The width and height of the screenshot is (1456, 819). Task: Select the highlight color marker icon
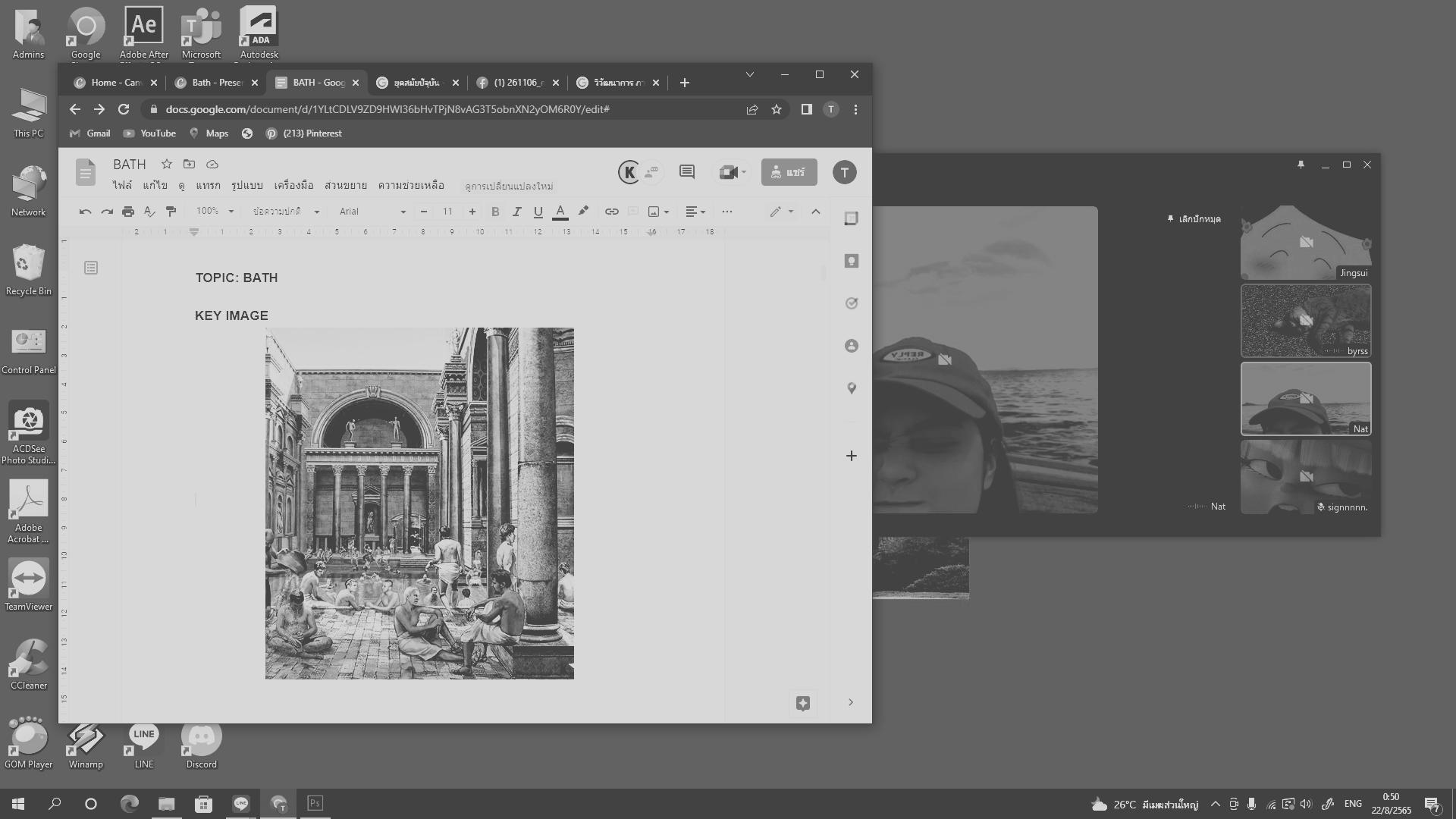click(583, 212)
